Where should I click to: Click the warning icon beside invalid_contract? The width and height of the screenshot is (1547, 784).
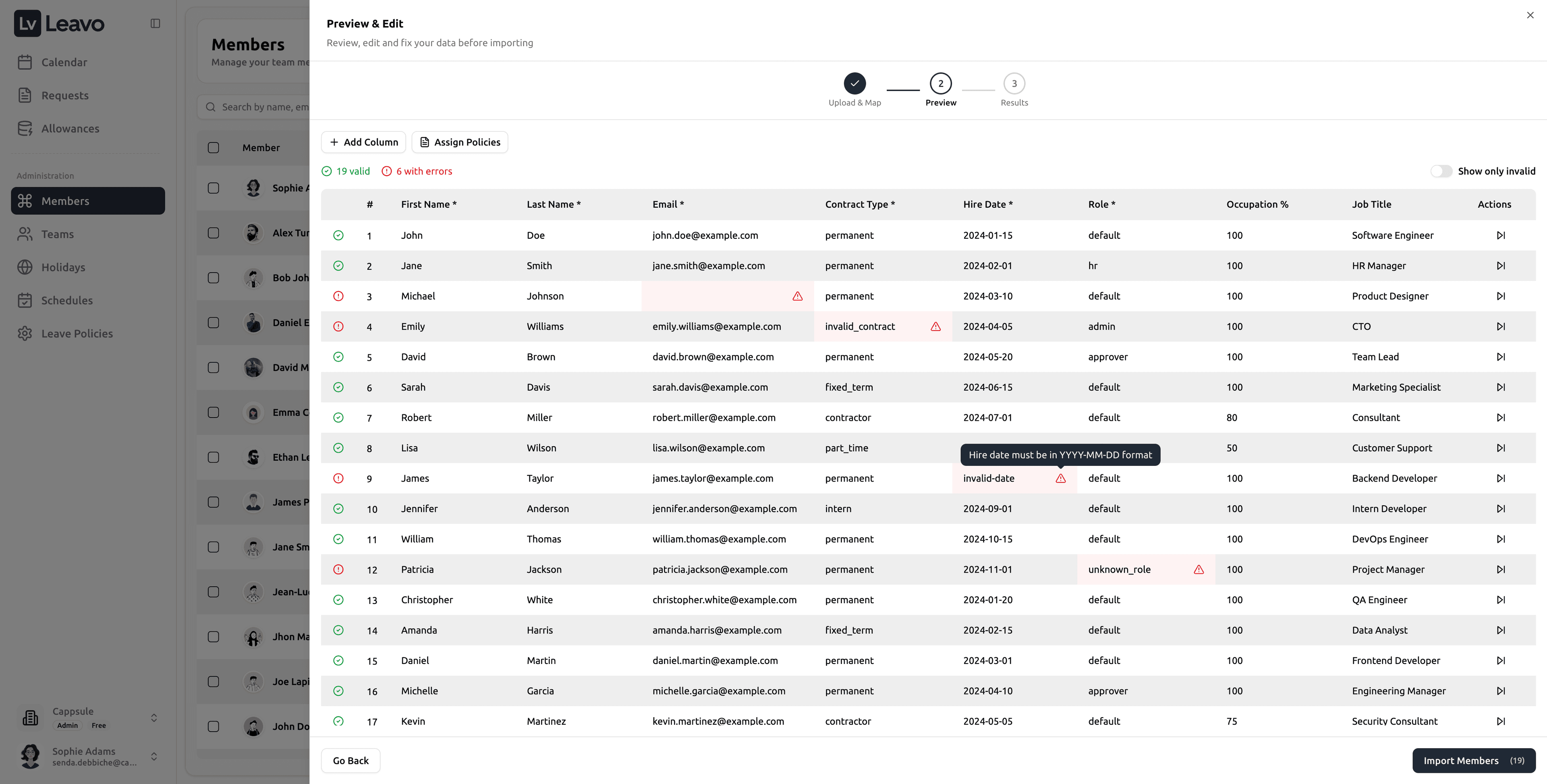click(x=935, y=327)
